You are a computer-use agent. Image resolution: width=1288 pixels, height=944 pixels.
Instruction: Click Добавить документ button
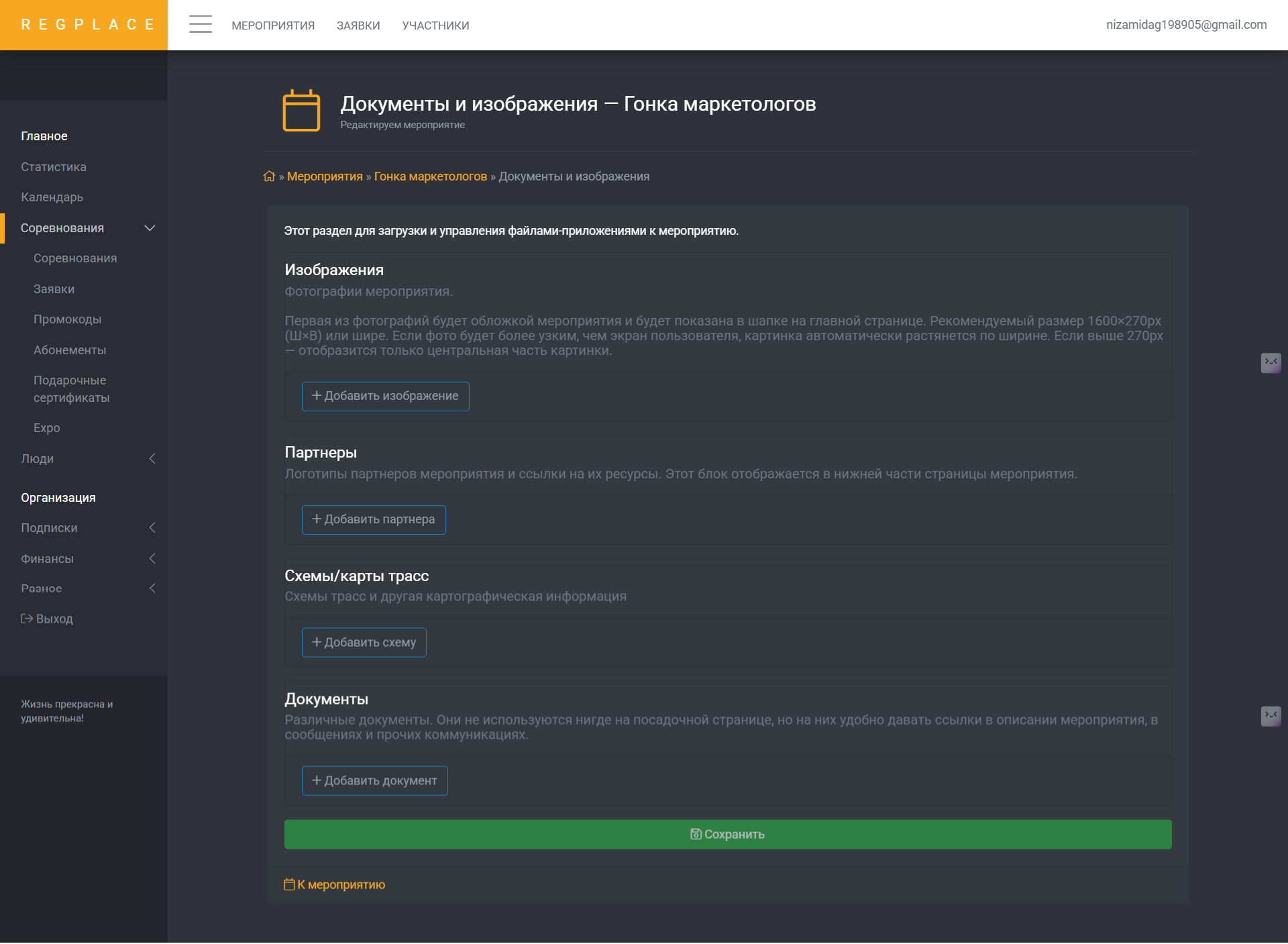[x=374, y=780]
